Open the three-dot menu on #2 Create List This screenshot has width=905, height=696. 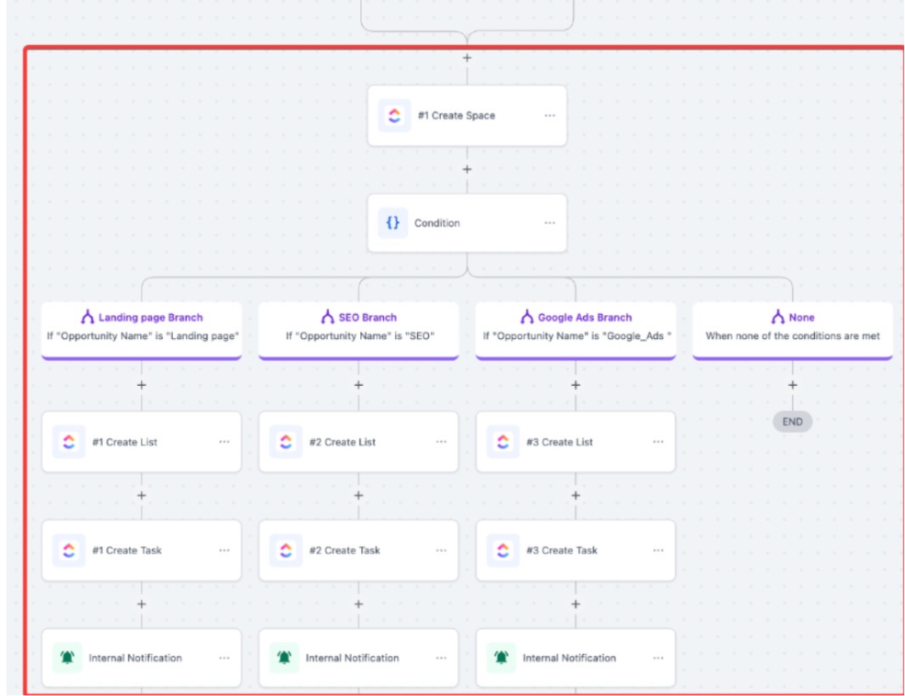click(x=441, y=442)
